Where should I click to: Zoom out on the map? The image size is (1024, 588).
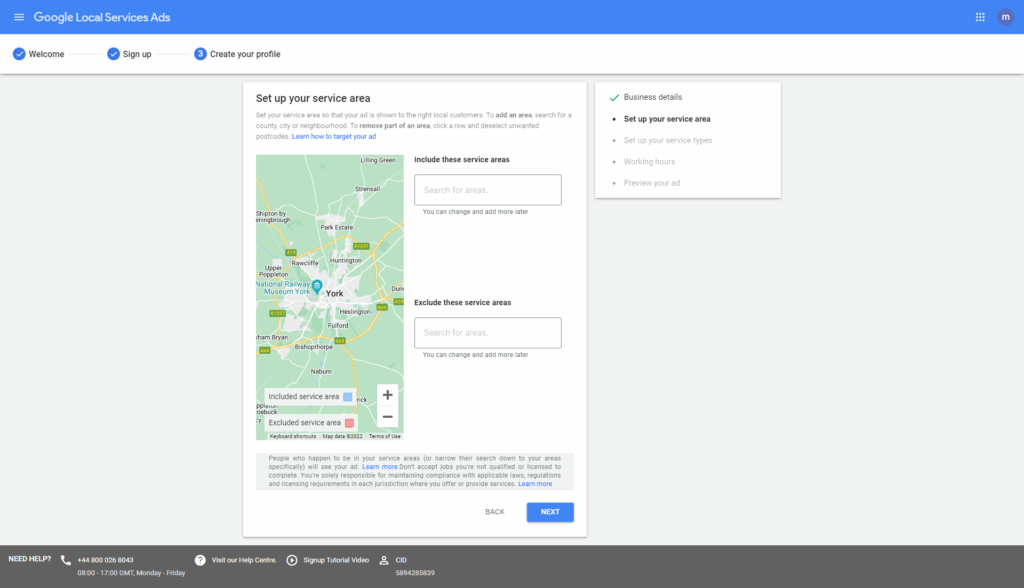[x=387, y=417]
